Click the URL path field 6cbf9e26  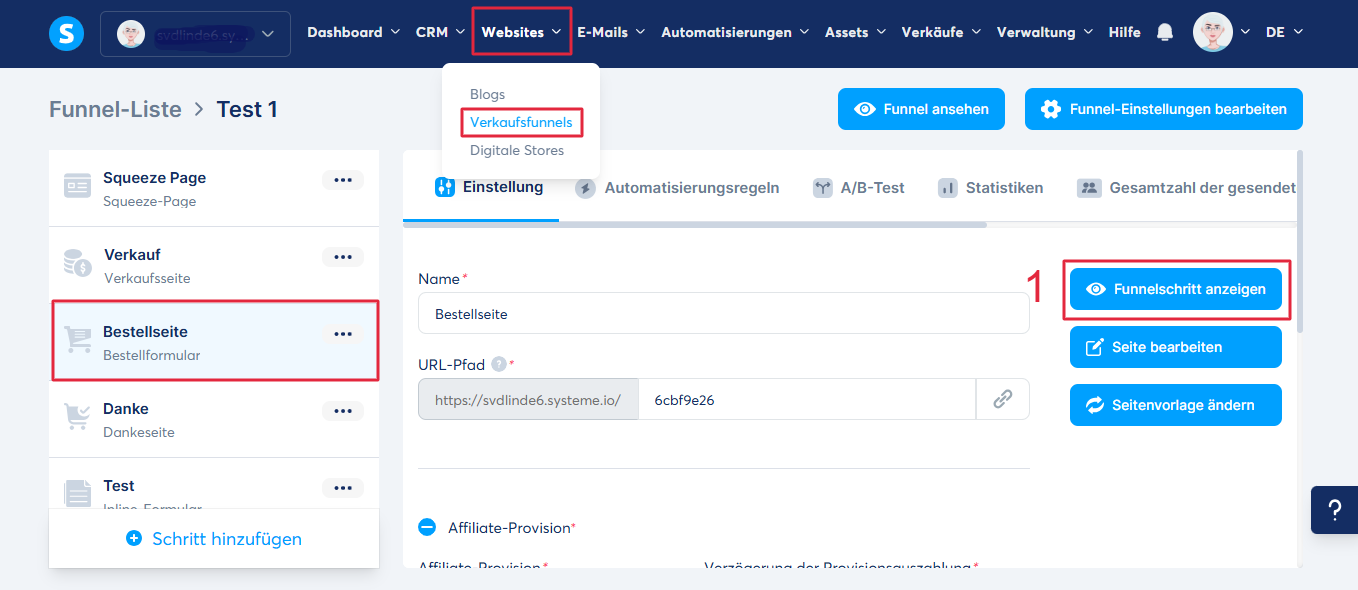pyautogui.click(x=807, y=399)
